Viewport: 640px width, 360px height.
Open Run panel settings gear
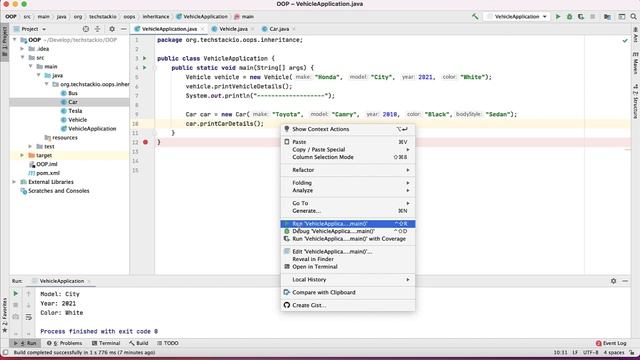pyautogui.click(x=613, y=281)
